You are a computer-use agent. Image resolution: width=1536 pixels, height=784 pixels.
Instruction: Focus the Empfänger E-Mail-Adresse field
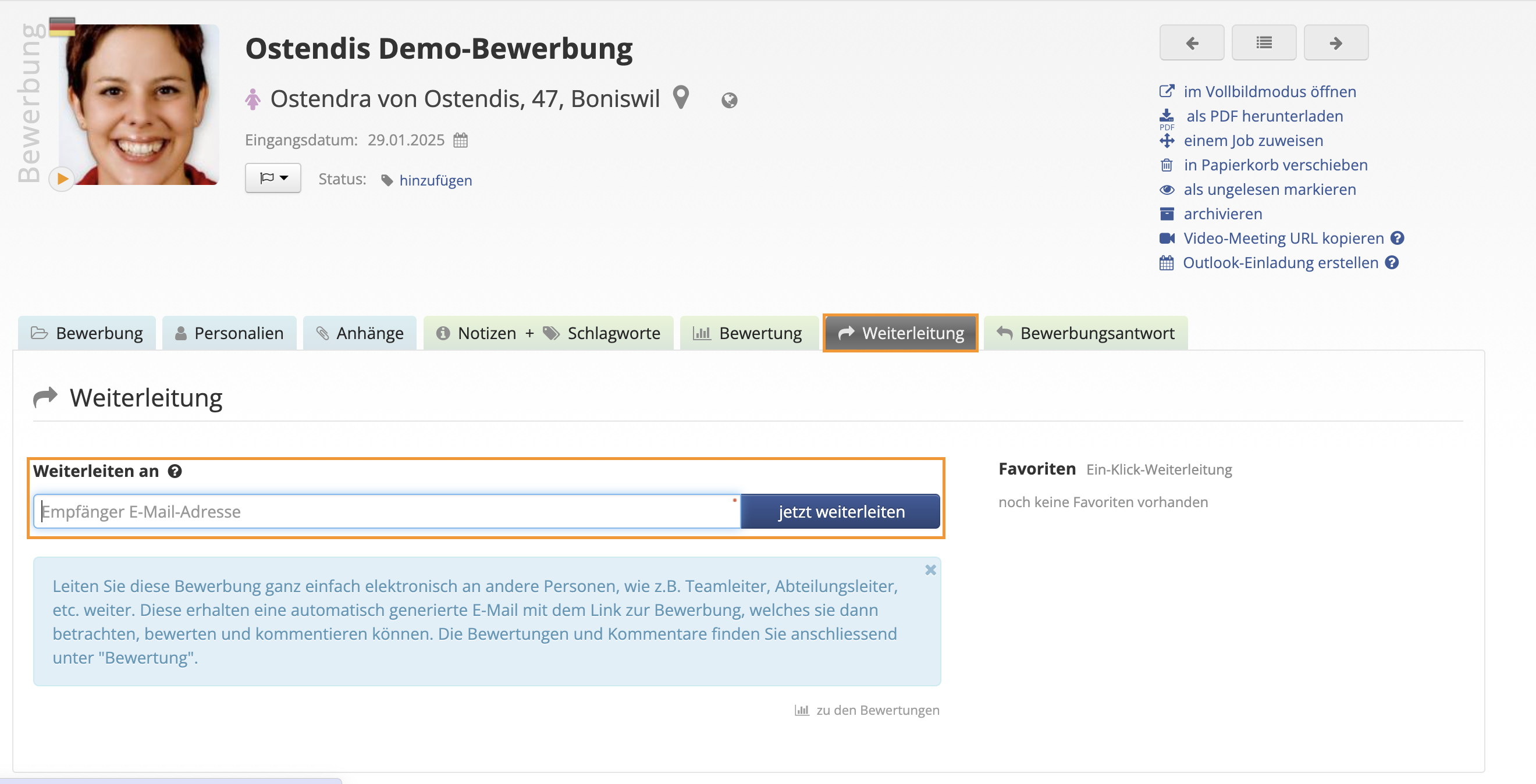(x=387, y=511)
